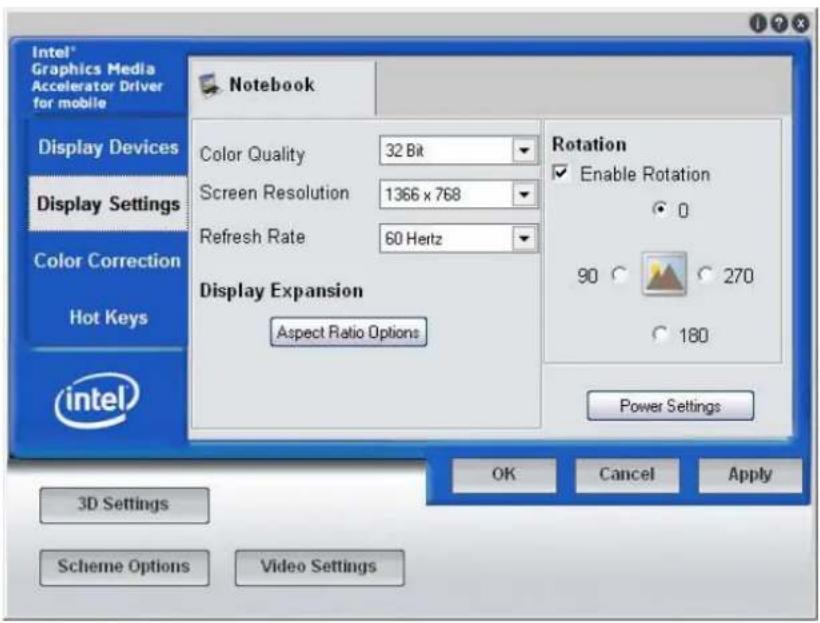Open the Refresh Rate dropdown arrow

[524, 239]
